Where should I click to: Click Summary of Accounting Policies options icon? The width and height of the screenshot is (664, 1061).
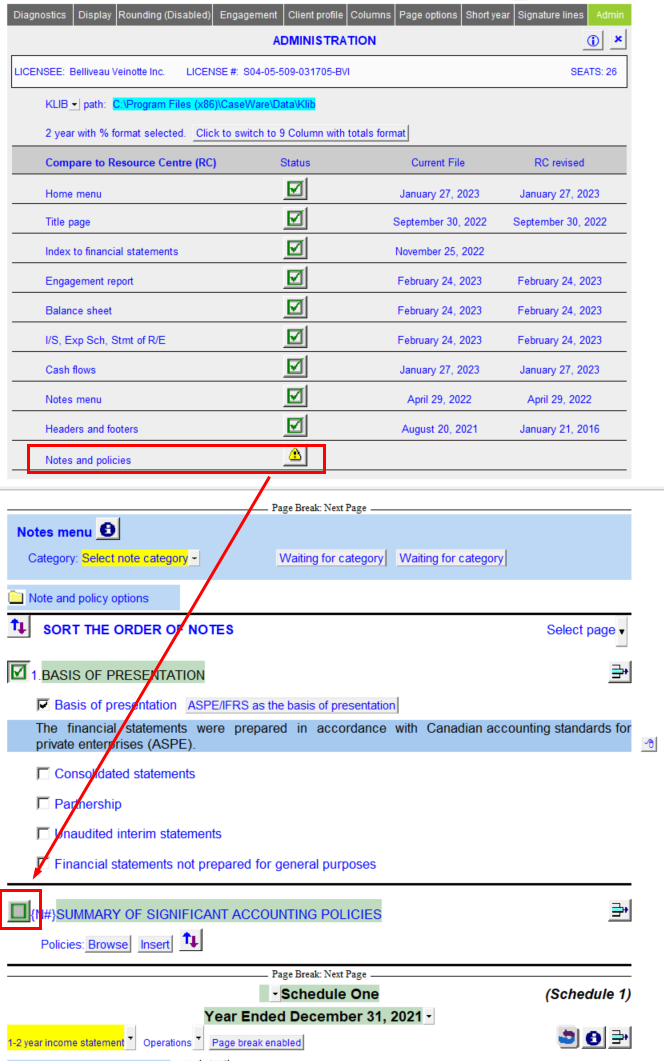coord(619,911)
